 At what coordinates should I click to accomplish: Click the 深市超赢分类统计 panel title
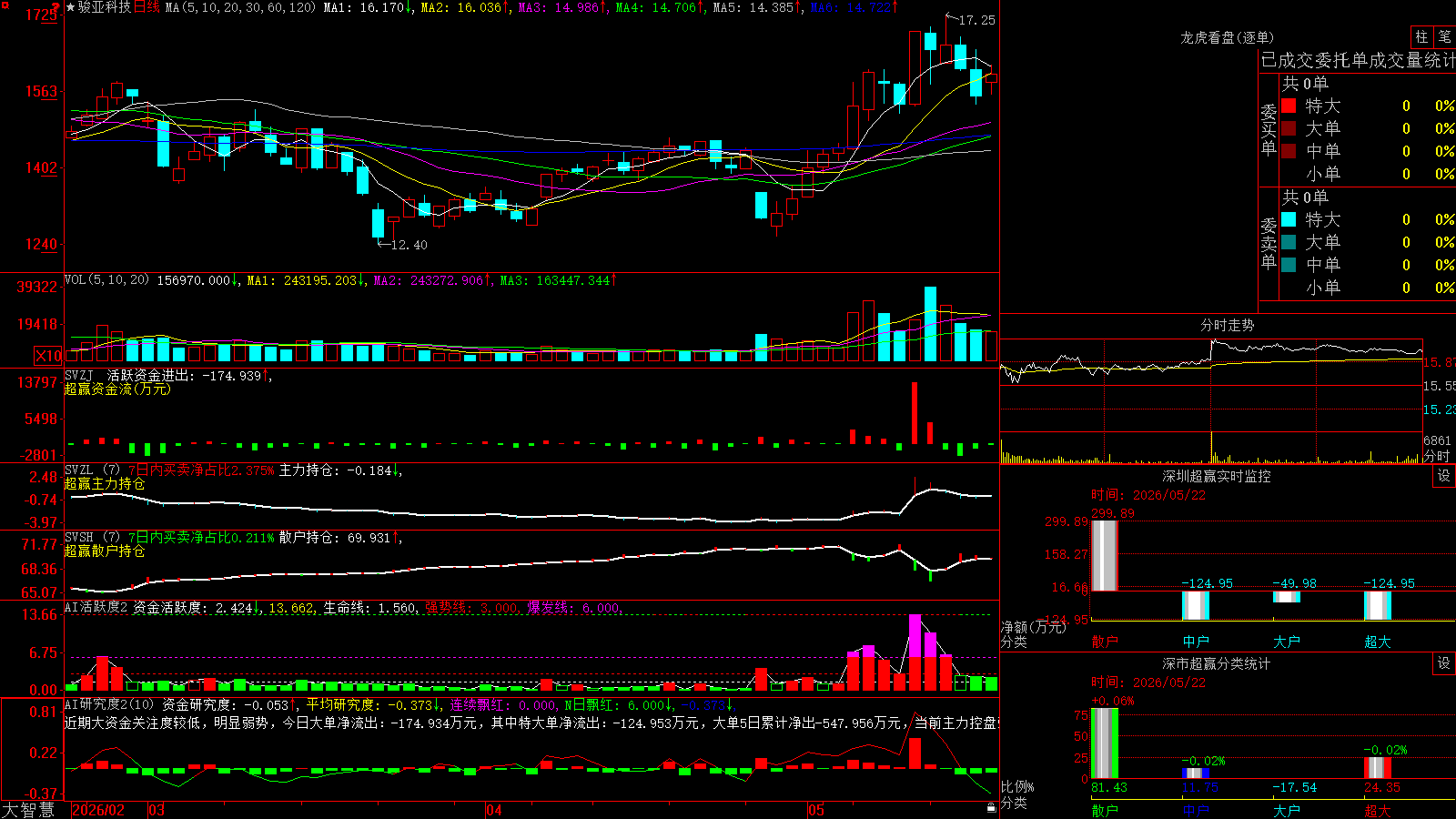coord(1216,663)
